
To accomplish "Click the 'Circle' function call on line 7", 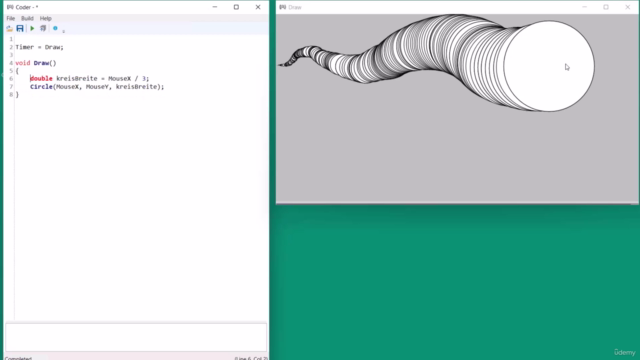I will pyautogui.click(x=41, y=87).
